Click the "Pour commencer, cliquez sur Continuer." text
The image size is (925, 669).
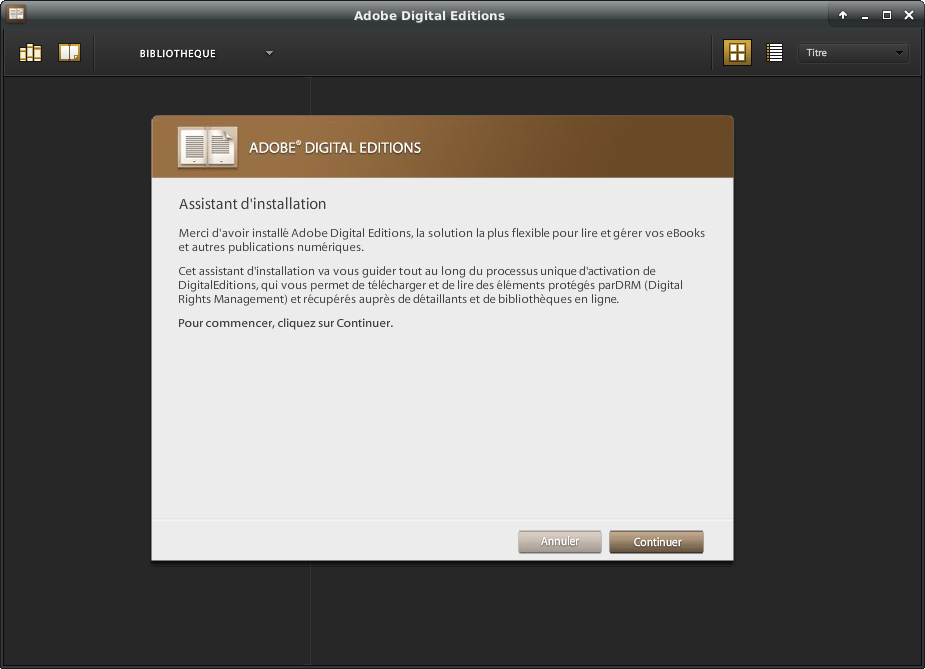click(286, 323)
